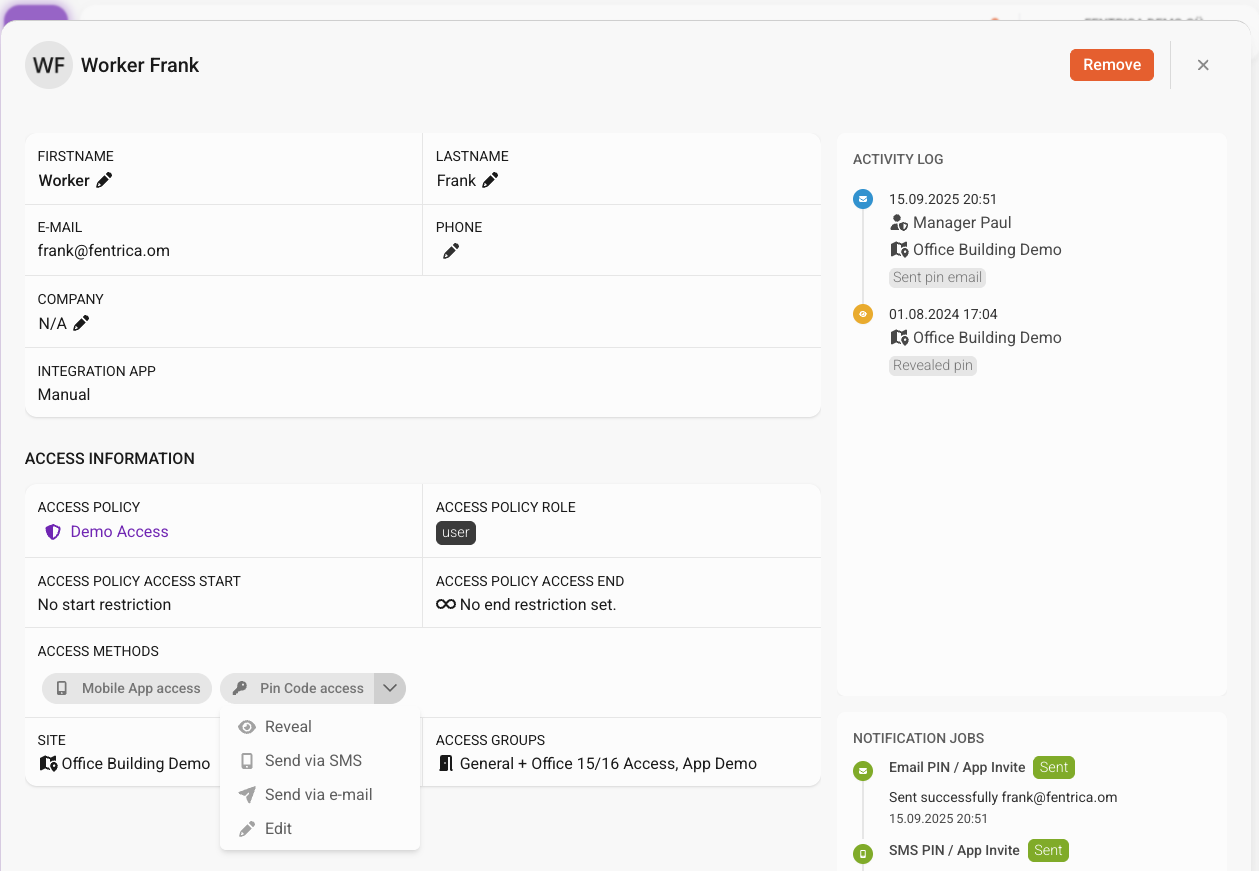Click the blue email activity log marker

[x=862, y=199]
